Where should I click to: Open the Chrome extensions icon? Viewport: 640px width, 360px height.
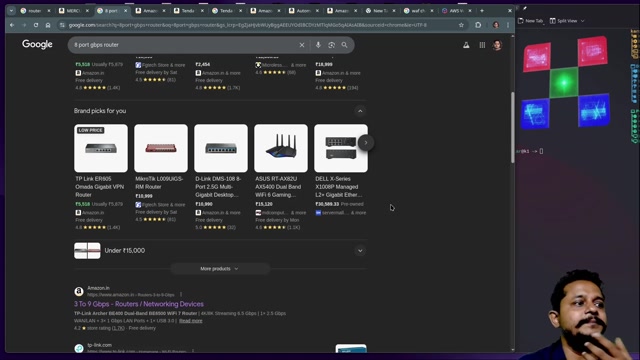click(x=478, y=25)
